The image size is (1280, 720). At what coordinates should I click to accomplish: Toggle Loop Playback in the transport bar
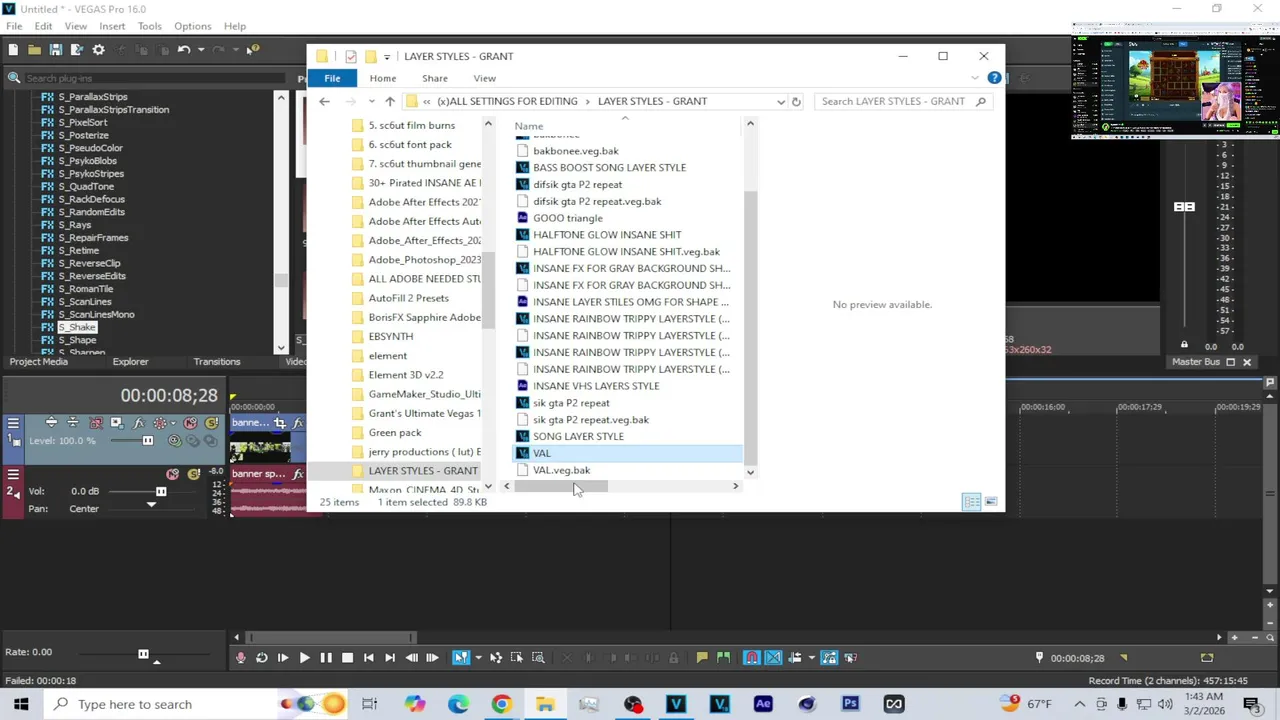coord(261,657)
